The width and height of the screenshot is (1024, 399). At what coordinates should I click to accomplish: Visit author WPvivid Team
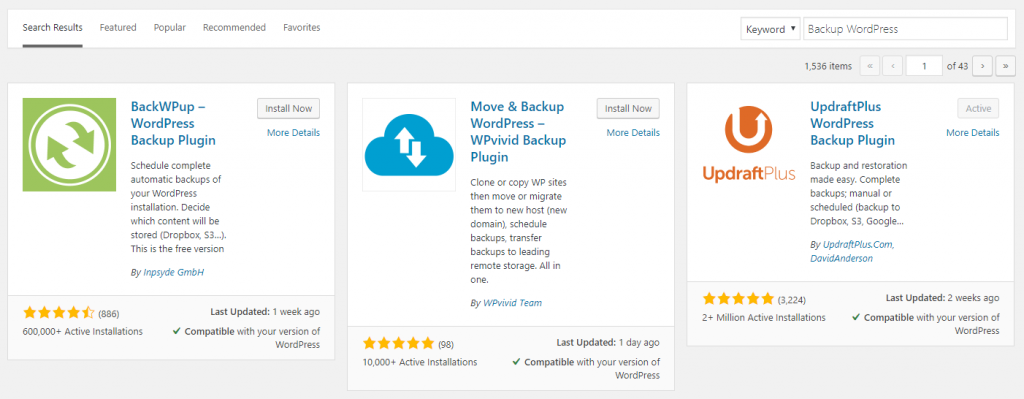tap(513, 303)
